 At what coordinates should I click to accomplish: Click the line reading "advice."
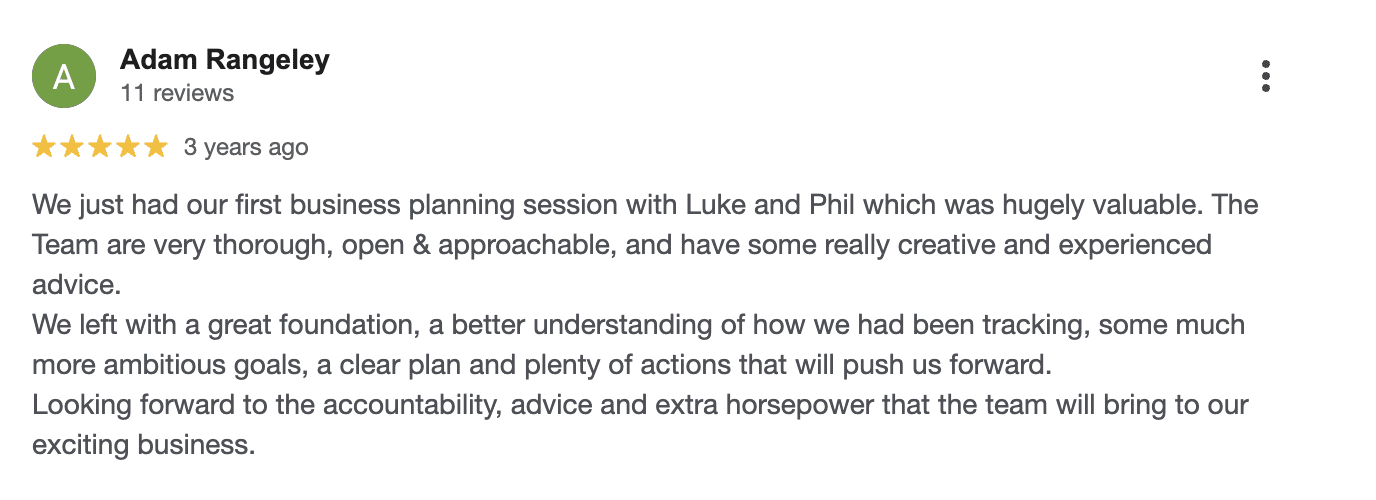coord(76,285)
